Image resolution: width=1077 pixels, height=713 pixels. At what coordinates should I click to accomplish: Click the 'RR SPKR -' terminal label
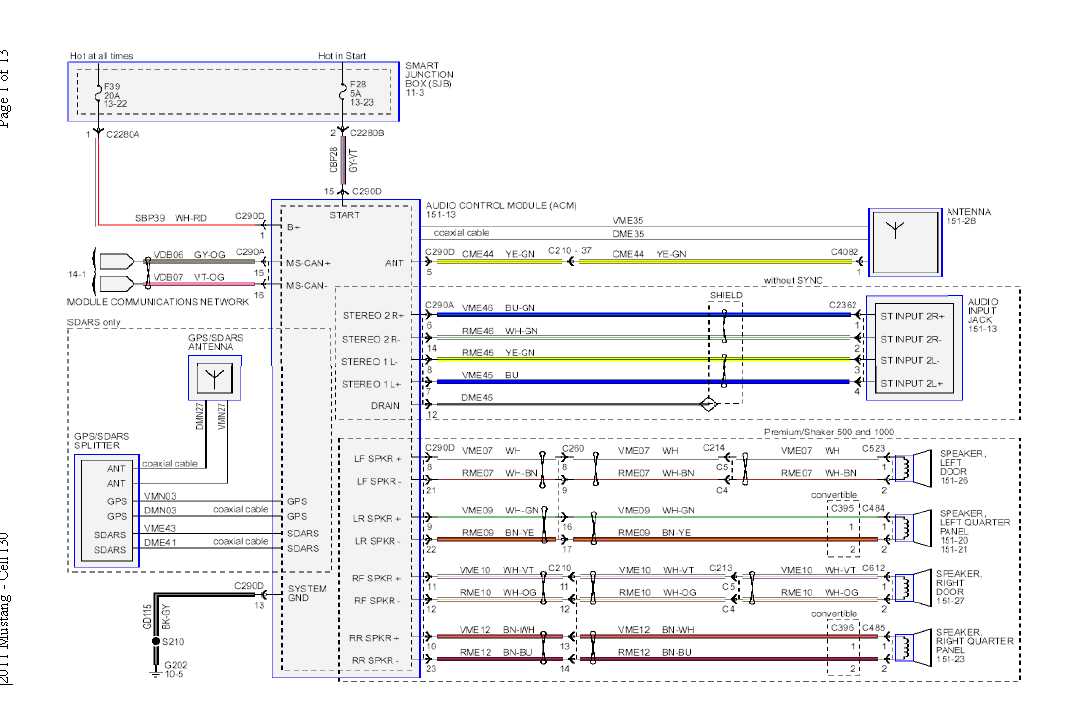click(x=374, y=660)
